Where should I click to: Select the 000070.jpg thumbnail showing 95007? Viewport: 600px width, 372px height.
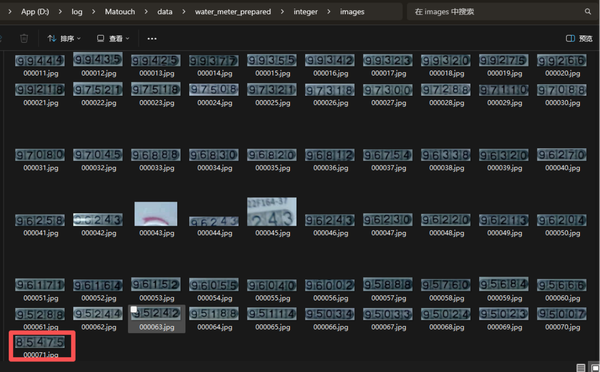(x=561, y=314)
